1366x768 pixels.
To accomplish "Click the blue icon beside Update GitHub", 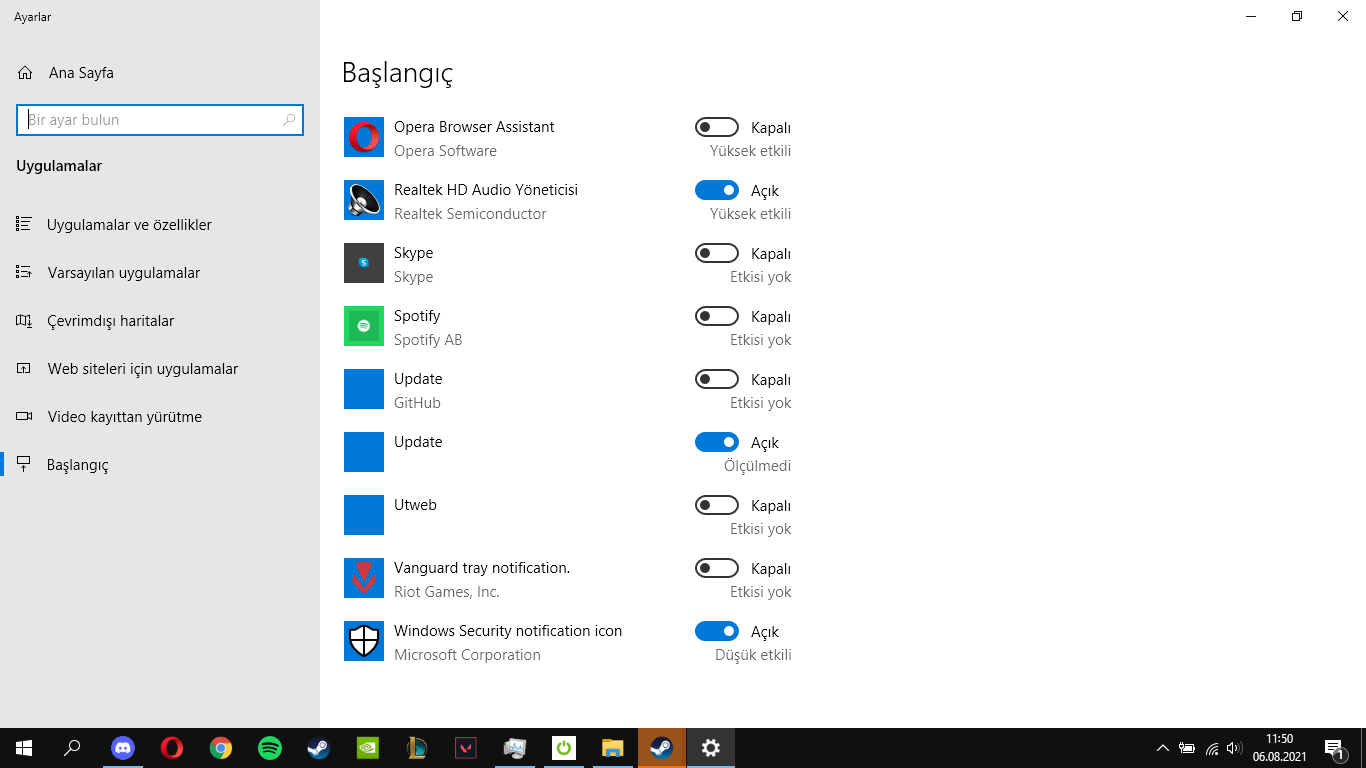I will coord(364,389).
